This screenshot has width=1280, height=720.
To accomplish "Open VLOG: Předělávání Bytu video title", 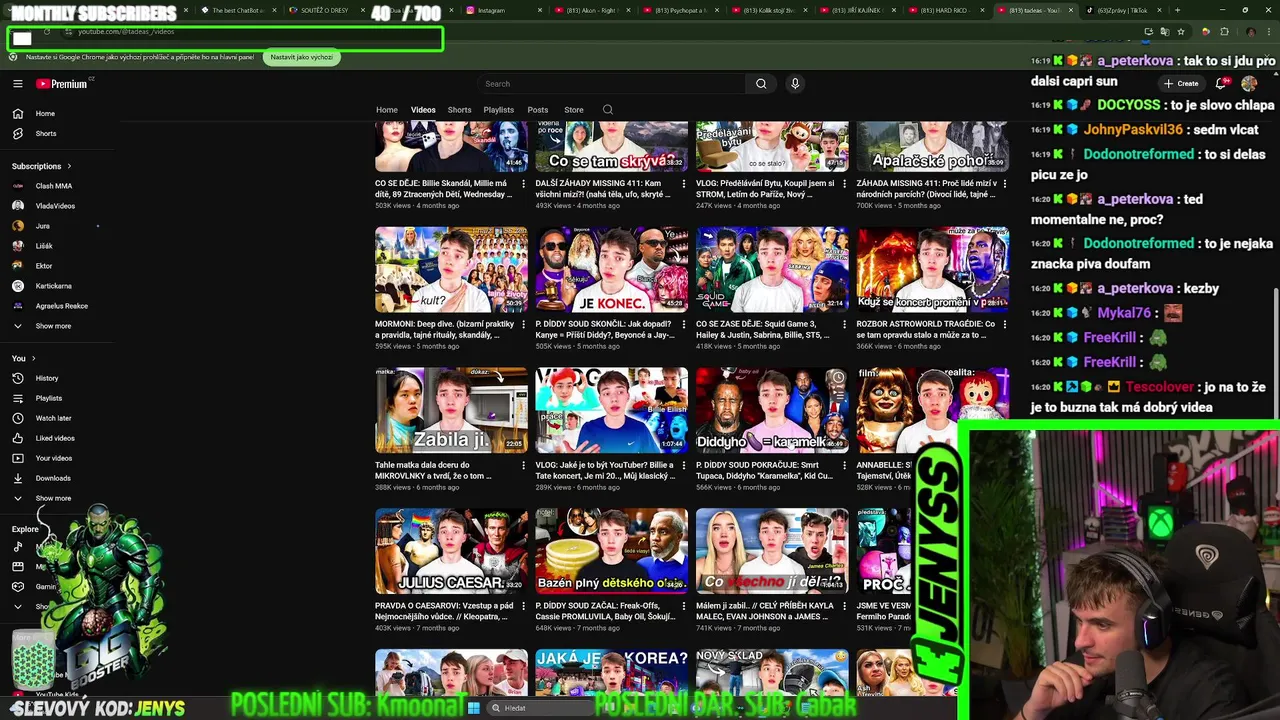I will tap(765, 189).
